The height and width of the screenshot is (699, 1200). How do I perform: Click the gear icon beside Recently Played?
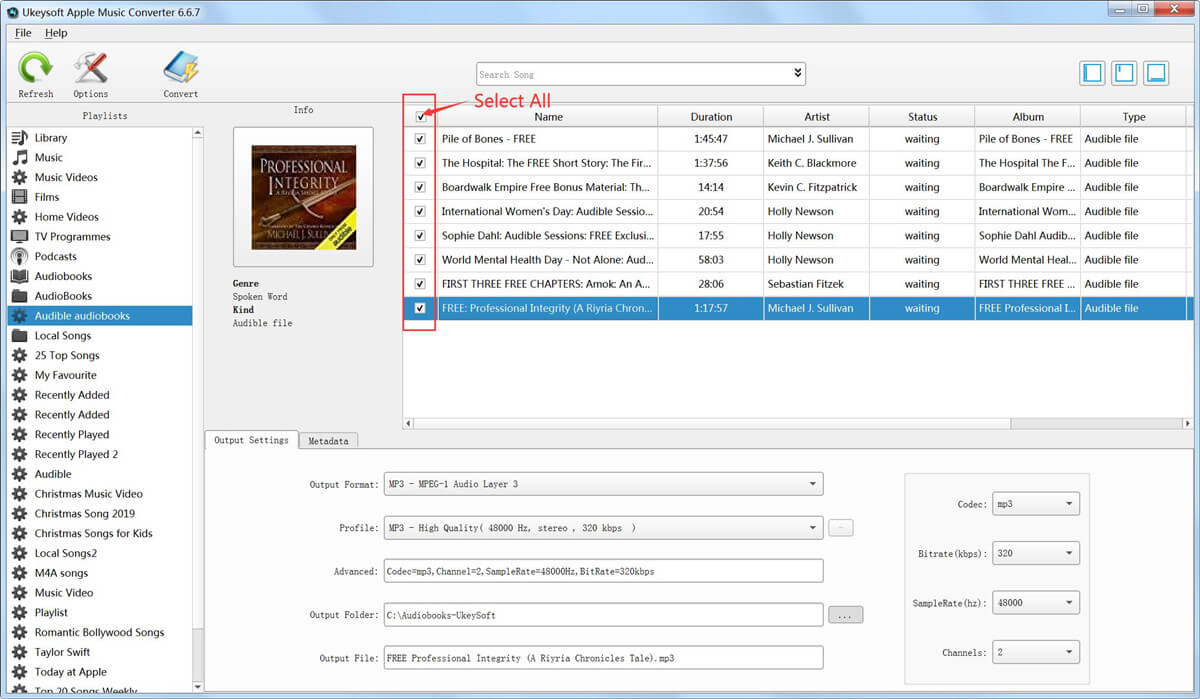click(x=19, y=435)
